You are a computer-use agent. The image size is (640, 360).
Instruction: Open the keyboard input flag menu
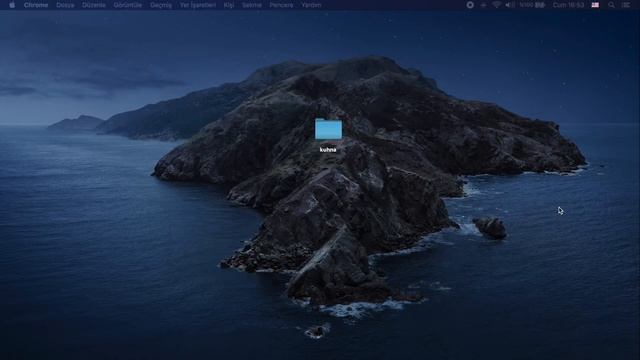tap(596, 5)
